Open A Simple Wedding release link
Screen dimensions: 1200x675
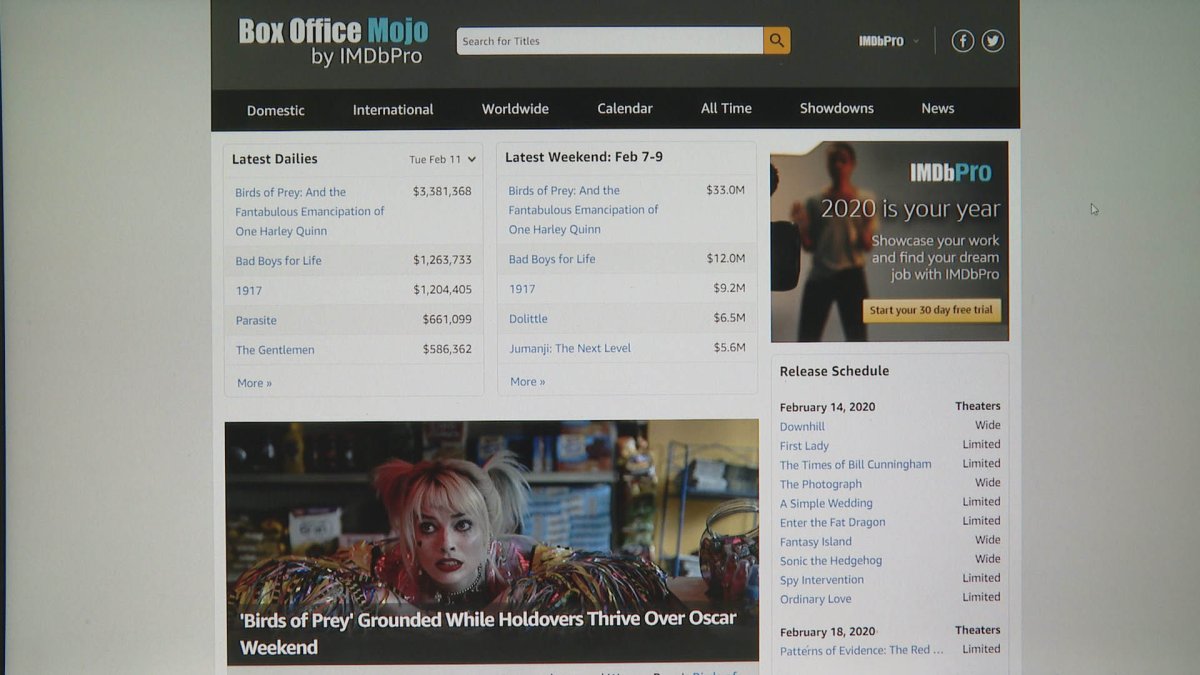[x=826, y=503]
